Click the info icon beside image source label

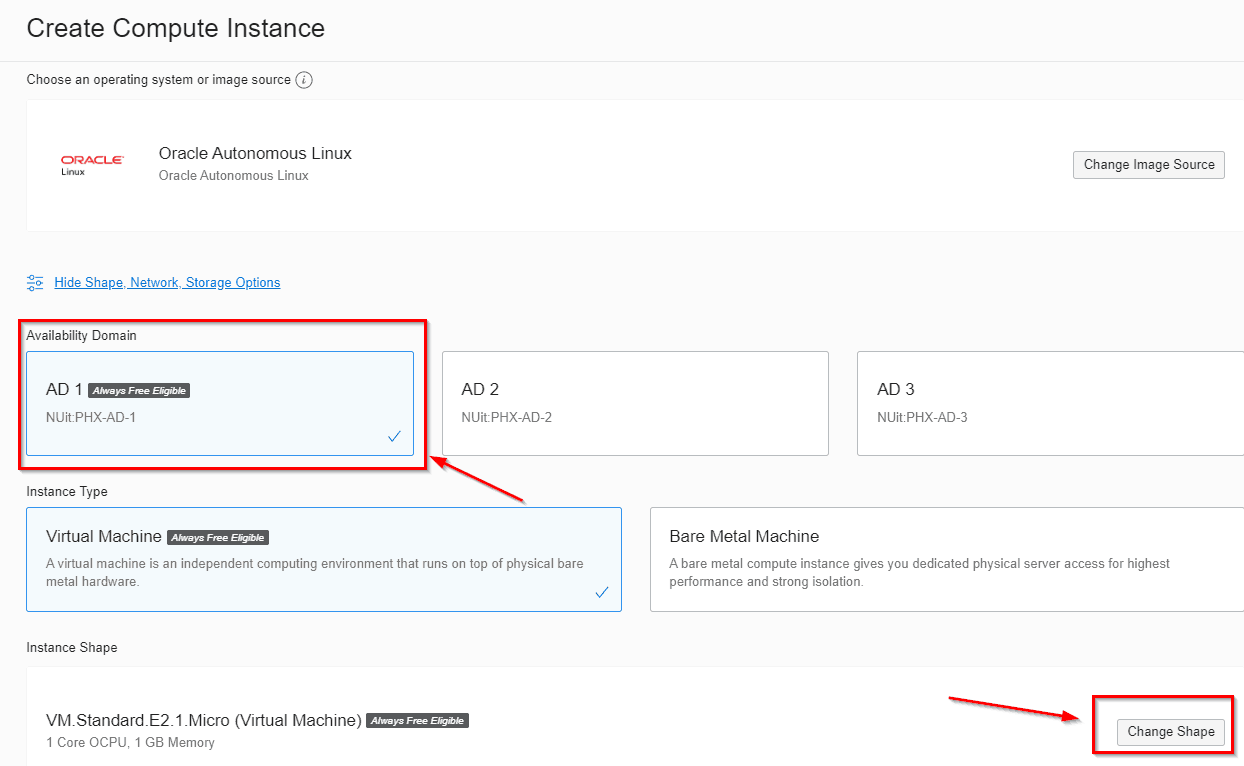coord(304,80)
